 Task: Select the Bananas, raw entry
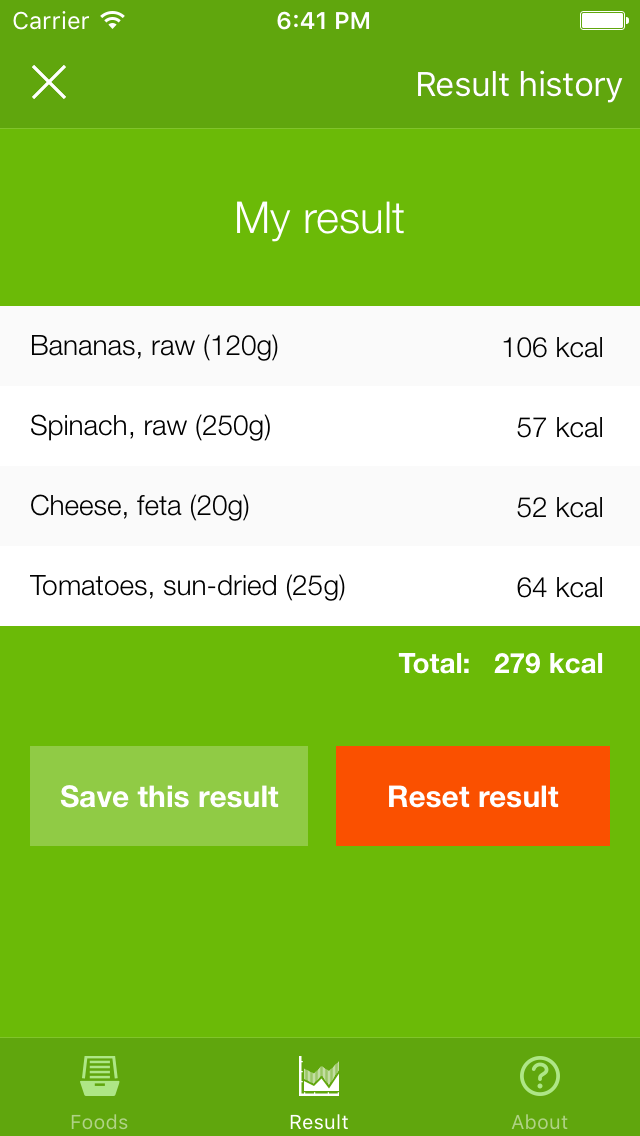[x=320, y=346]
